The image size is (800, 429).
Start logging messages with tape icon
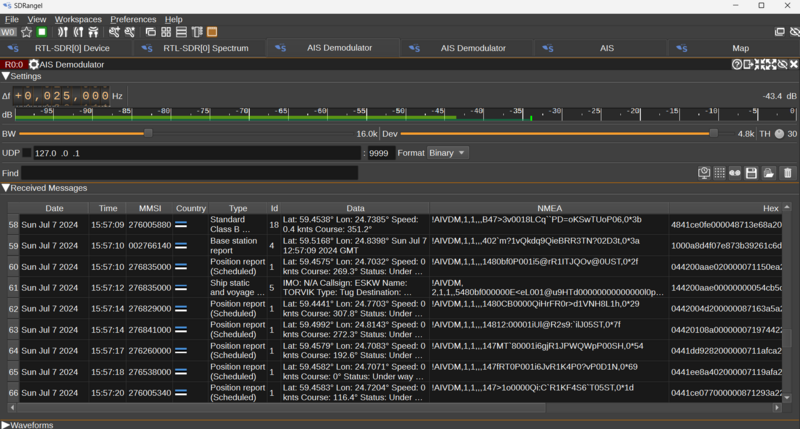pyautogui.click(x=735, y=173)
